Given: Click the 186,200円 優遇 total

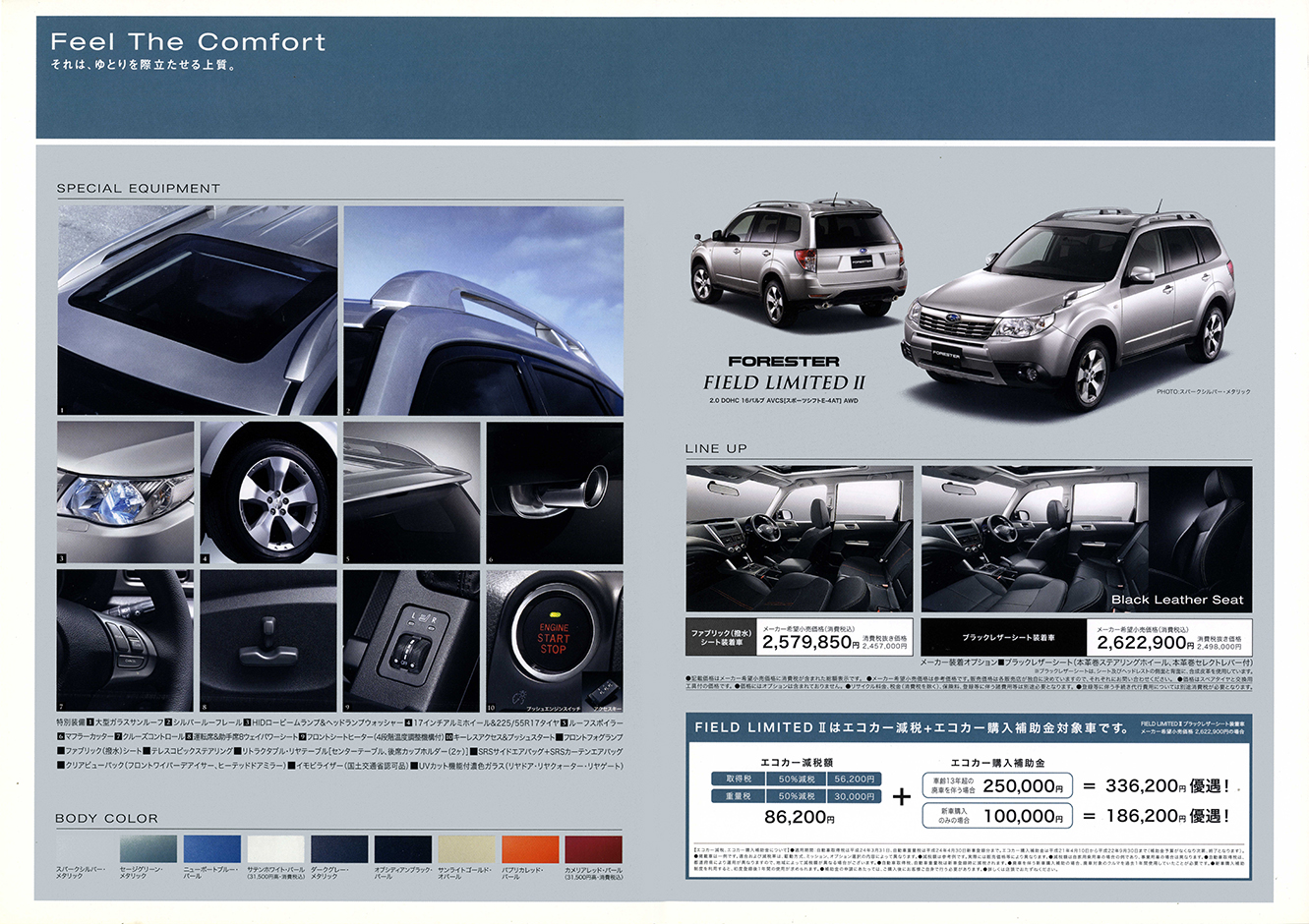Looking at the screenshot, I should pos(1167,816).
